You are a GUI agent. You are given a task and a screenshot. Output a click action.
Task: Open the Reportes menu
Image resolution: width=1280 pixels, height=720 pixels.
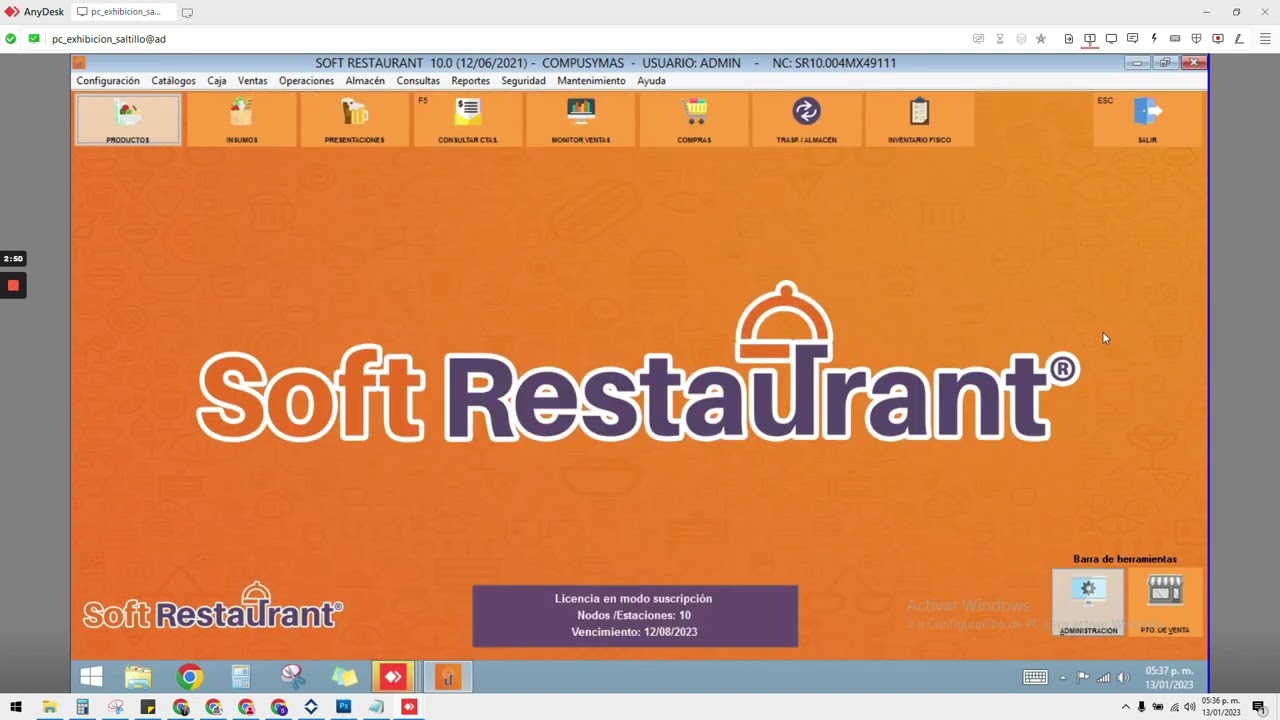click(470, 81)
